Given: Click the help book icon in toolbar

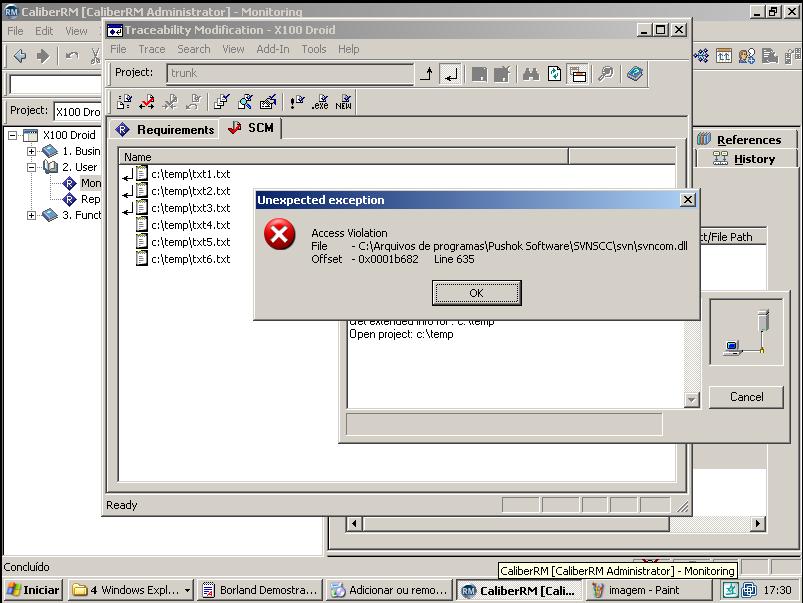Looking at the screenshot, I should click(634, 74).
